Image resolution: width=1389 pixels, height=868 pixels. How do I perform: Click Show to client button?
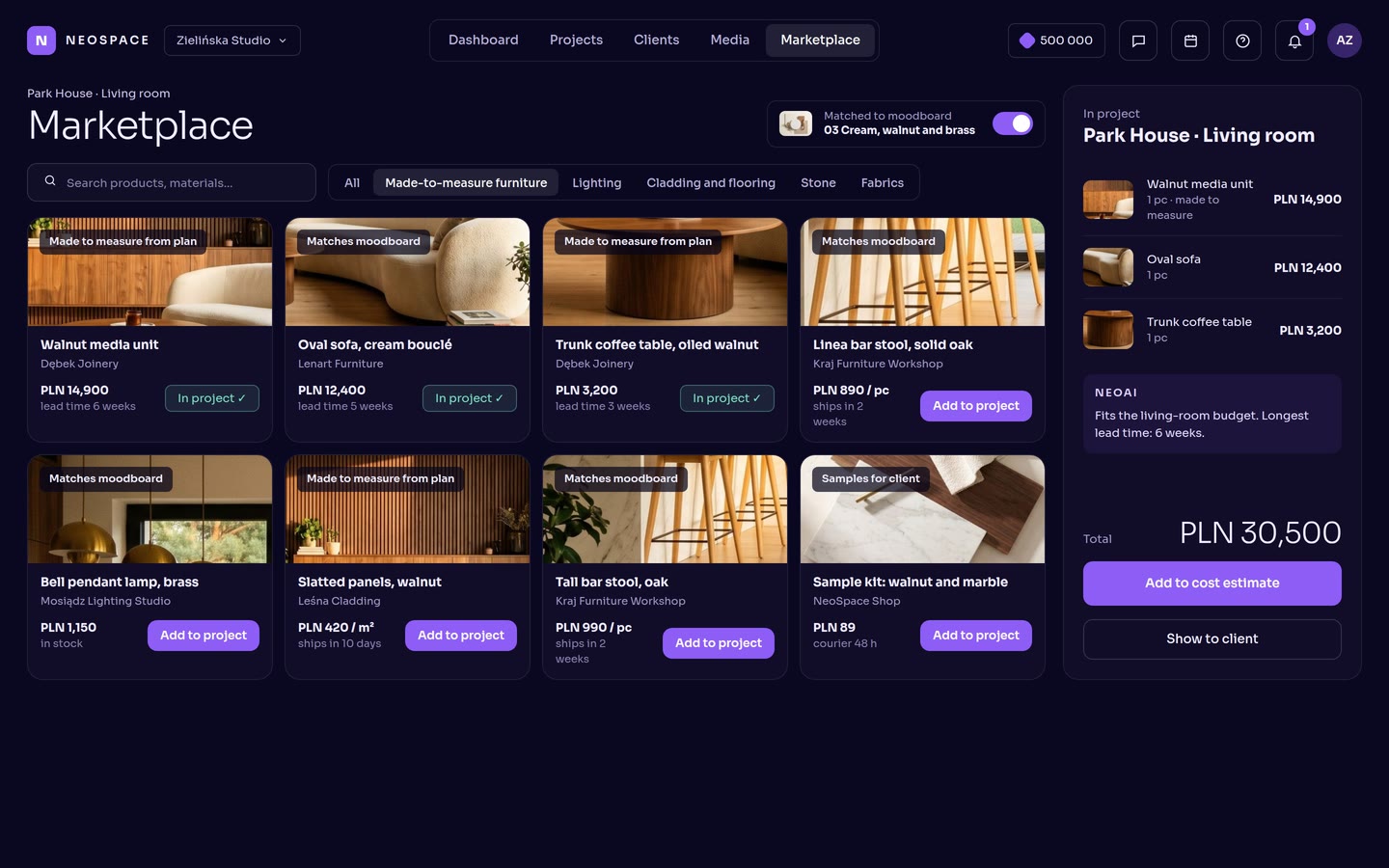1212,639
